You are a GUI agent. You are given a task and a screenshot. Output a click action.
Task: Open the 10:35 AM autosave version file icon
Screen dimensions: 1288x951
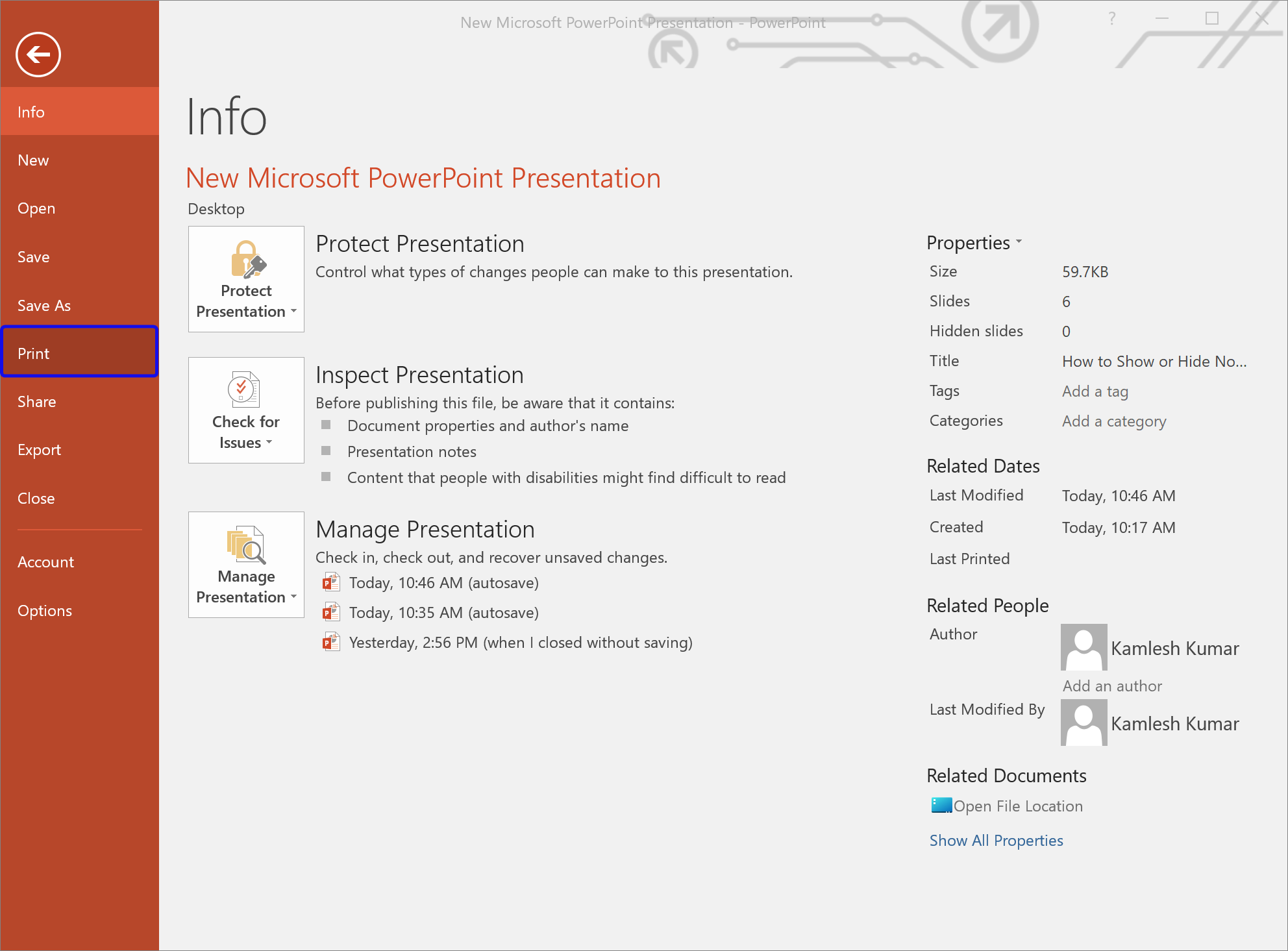coord(331,612)
